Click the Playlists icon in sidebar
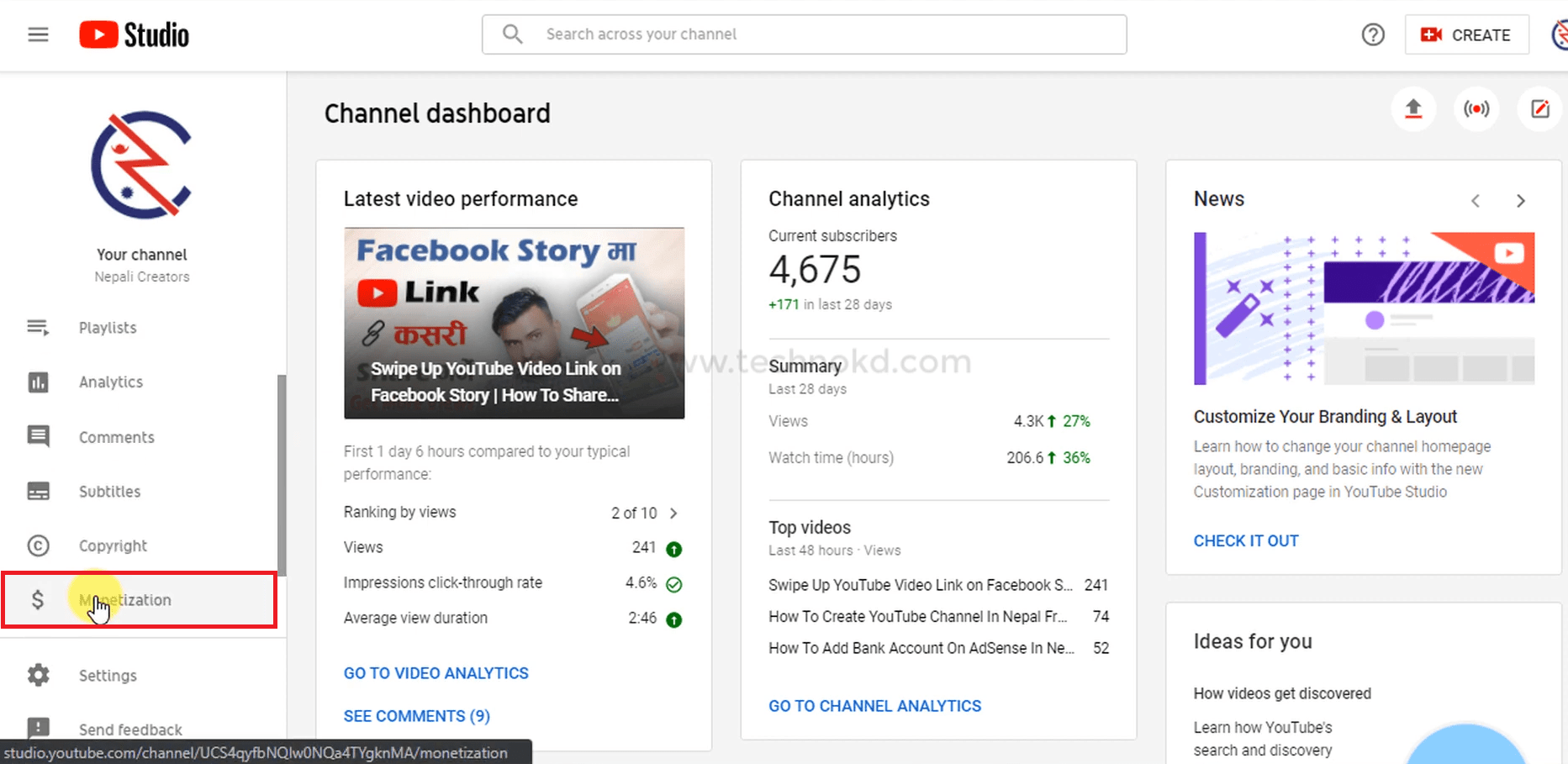This screenshot has width=1568, height=764. click(38, 327)
